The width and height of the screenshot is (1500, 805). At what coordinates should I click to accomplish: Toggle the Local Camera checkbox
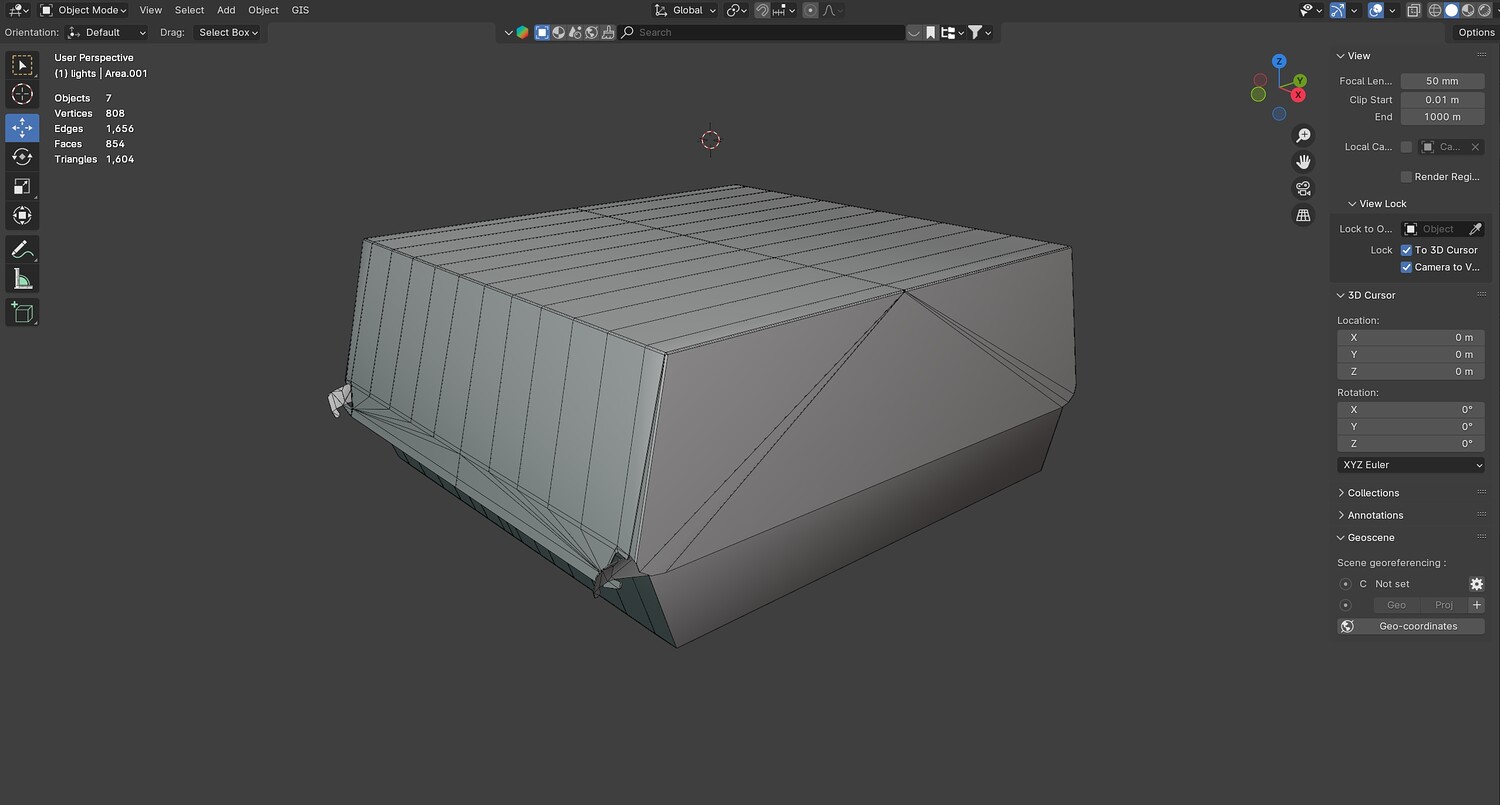tap(1406, 147)
